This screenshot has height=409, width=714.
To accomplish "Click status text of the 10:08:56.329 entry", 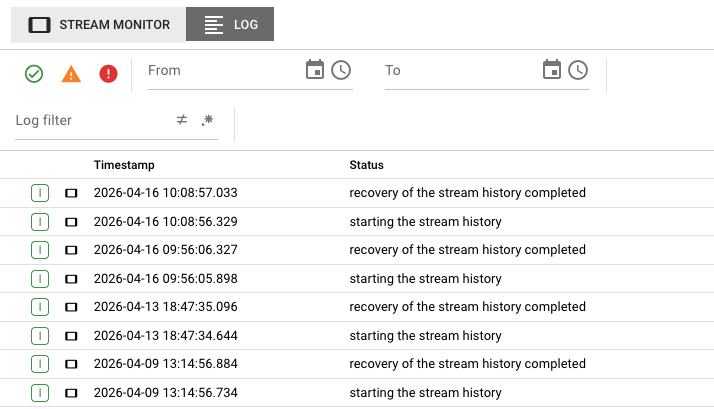I will 425,221.
